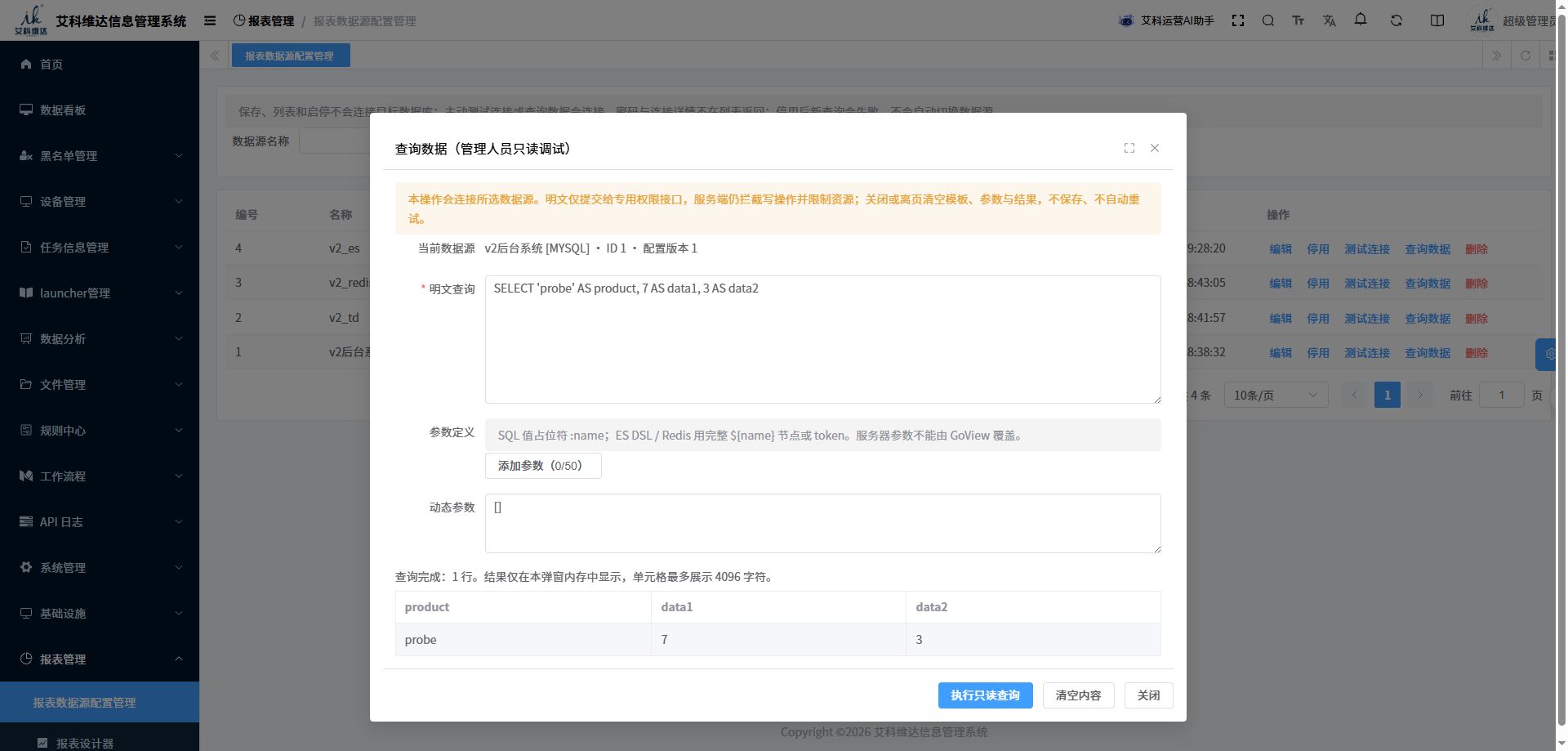Screen dimensions: 1568x751
Task: Open 数据看板 in the sidebar
Action: click(x=100, y=110)
